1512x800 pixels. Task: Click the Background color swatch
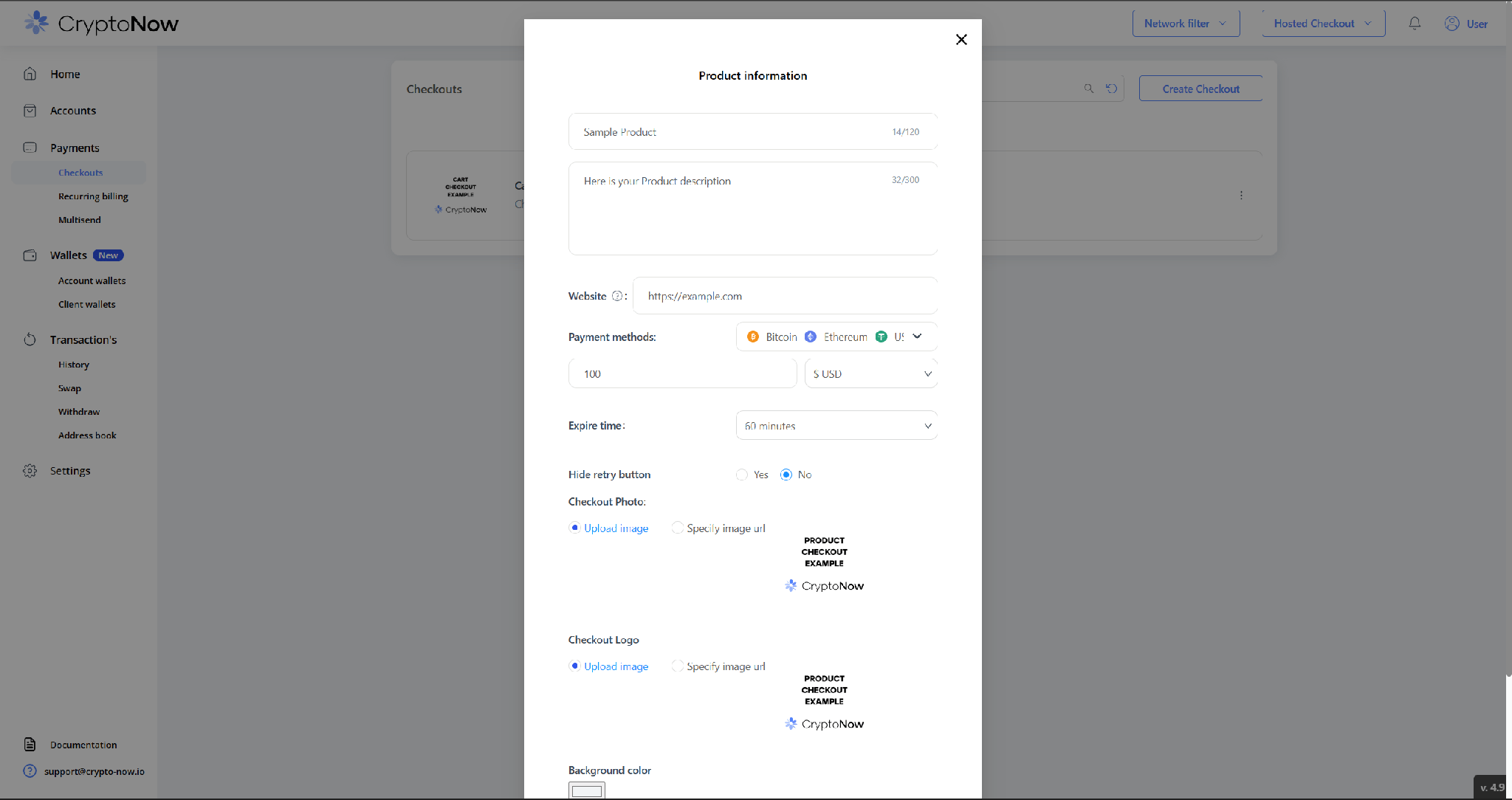(587, 790)
